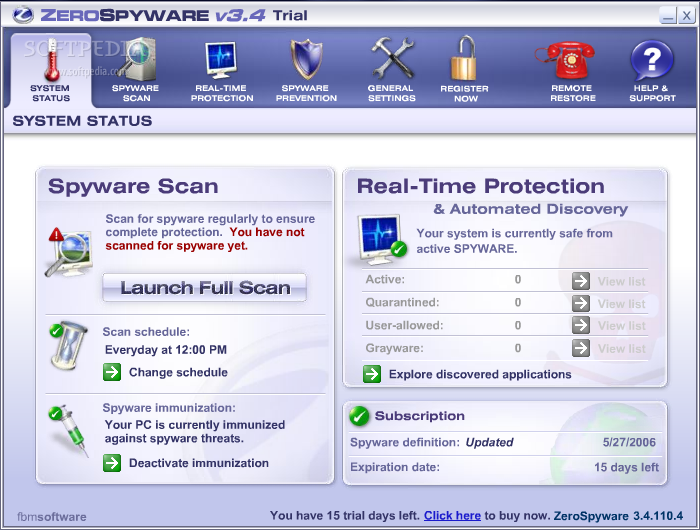700x530 pixels.
Task: Open View list for Quarantined items
Action: (x=621, y=304)
